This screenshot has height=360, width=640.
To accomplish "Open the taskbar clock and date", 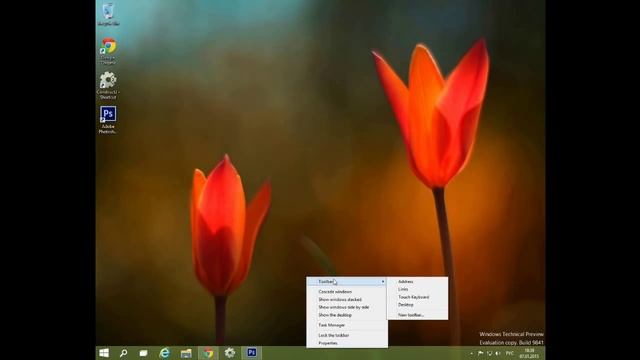I will coord(529,353).
